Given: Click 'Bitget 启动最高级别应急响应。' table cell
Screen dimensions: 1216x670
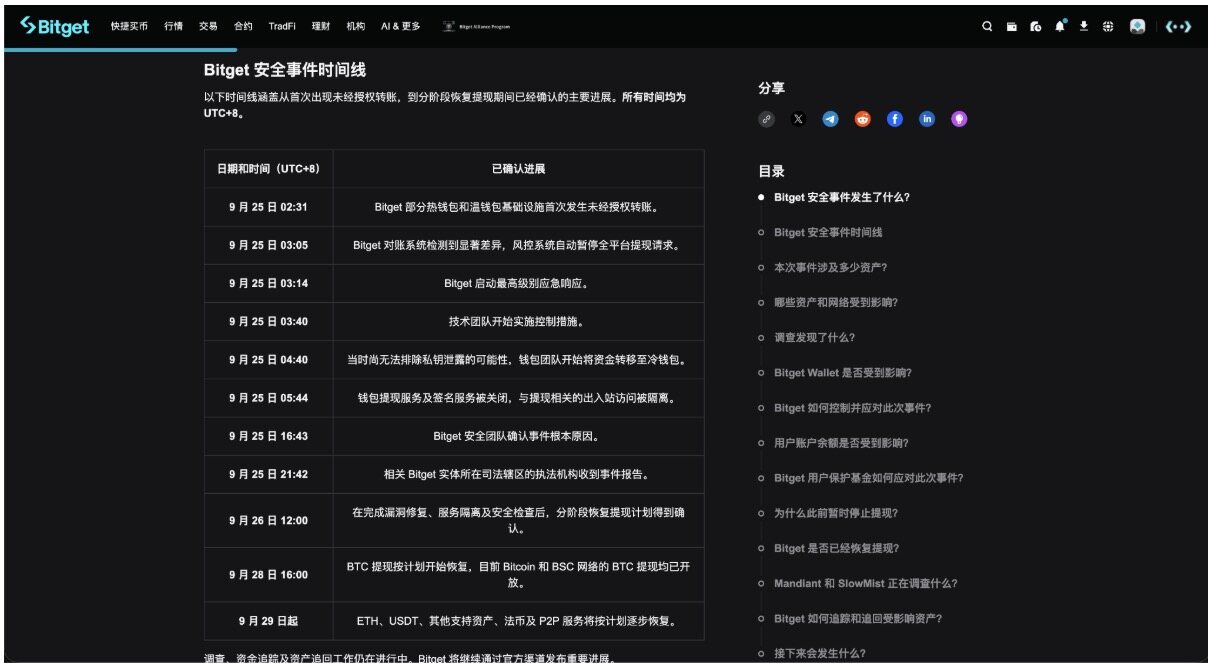Looking at the screenshot, I should (x=518, y=283).
